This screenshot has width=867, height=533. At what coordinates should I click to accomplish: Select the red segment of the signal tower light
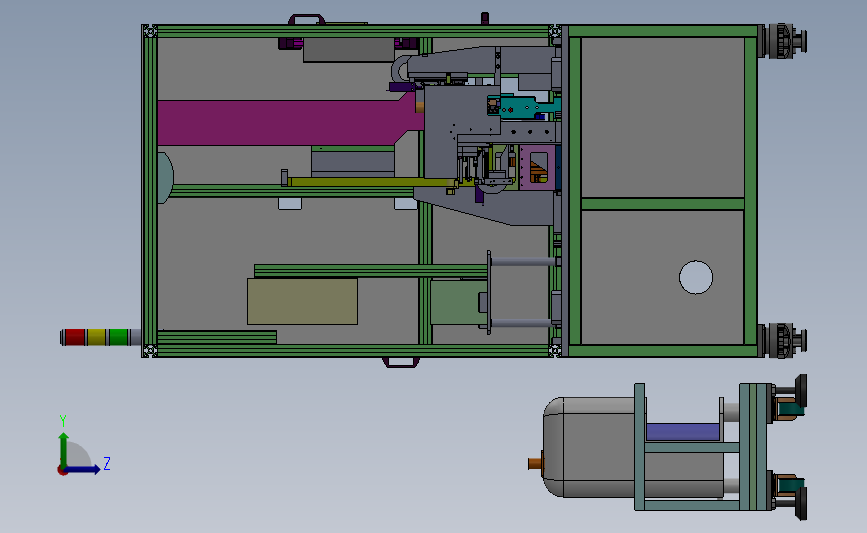pos(75,337)
